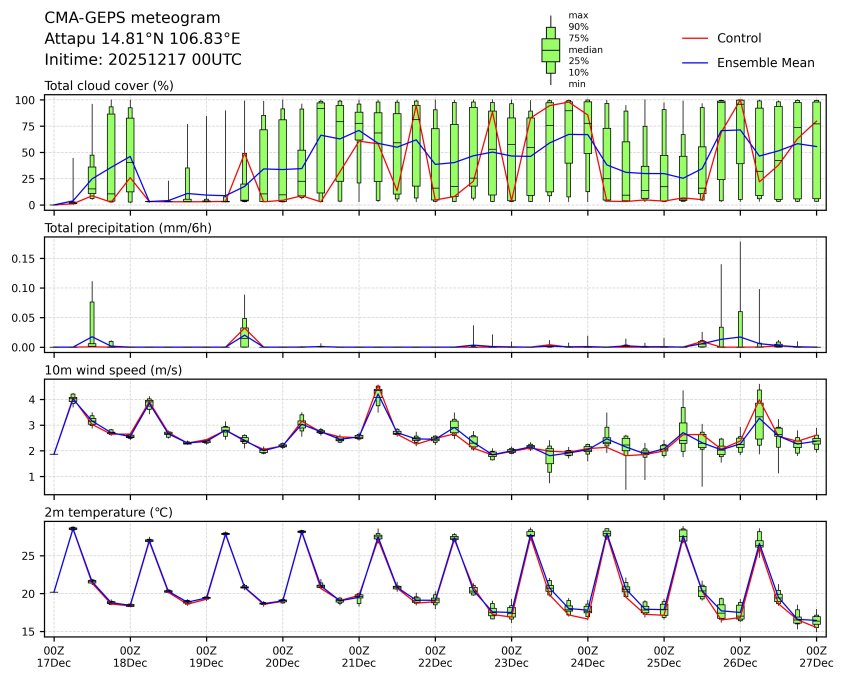
Task: Click the 00Z 17Dec time axis label
Action: (54, 656)
